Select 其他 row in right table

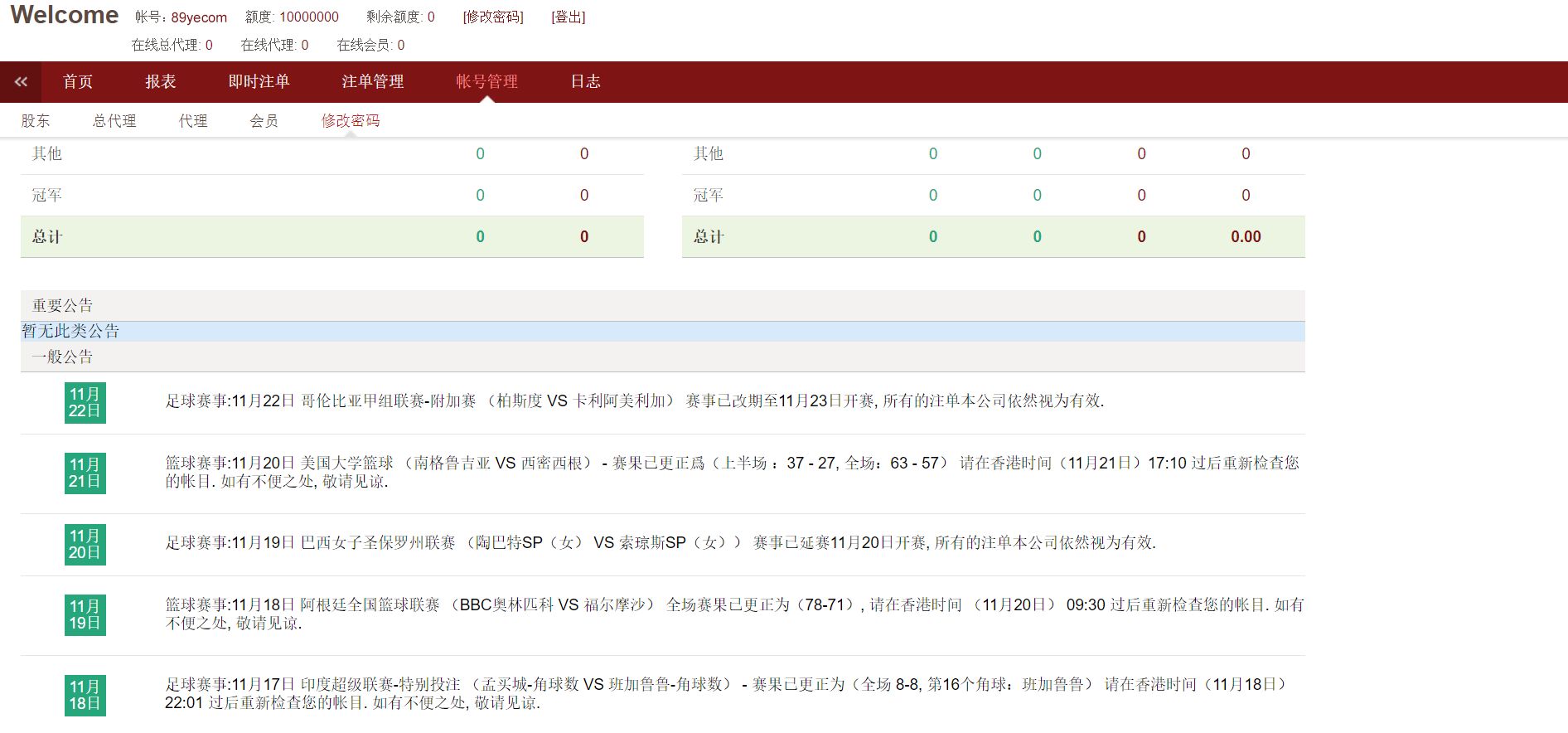click(x=994, y=153)
